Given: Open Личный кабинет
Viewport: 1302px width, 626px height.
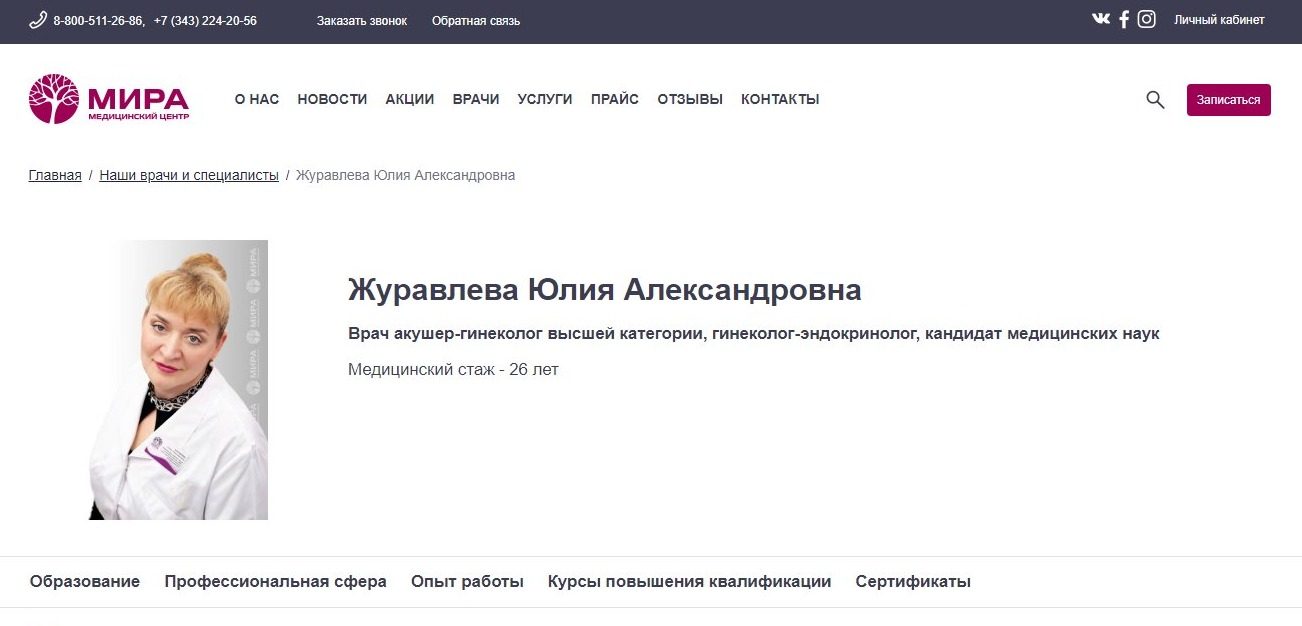Looking at the screenshot, I should click(x=1219, y=20).
